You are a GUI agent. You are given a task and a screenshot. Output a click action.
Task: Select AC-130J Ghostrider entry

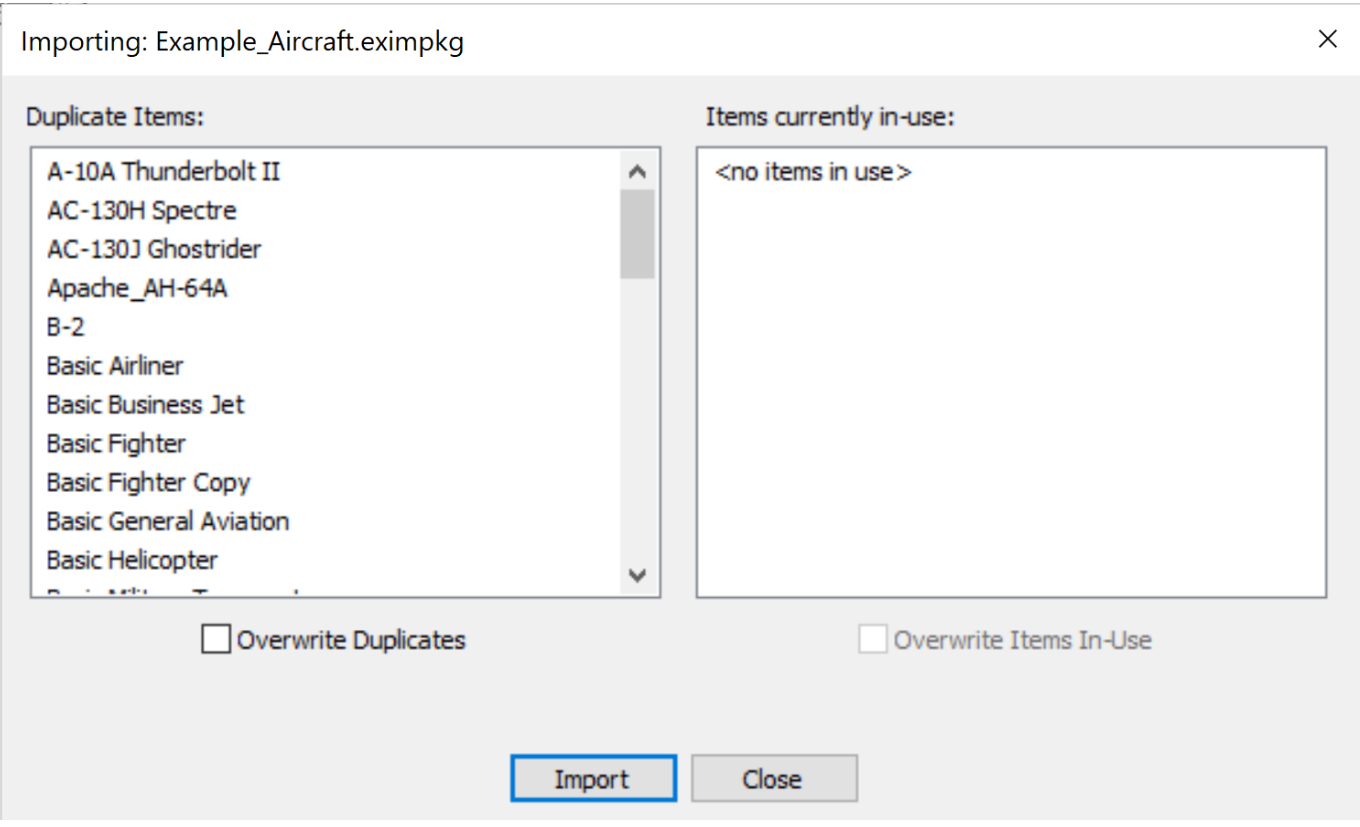[153, 249]
